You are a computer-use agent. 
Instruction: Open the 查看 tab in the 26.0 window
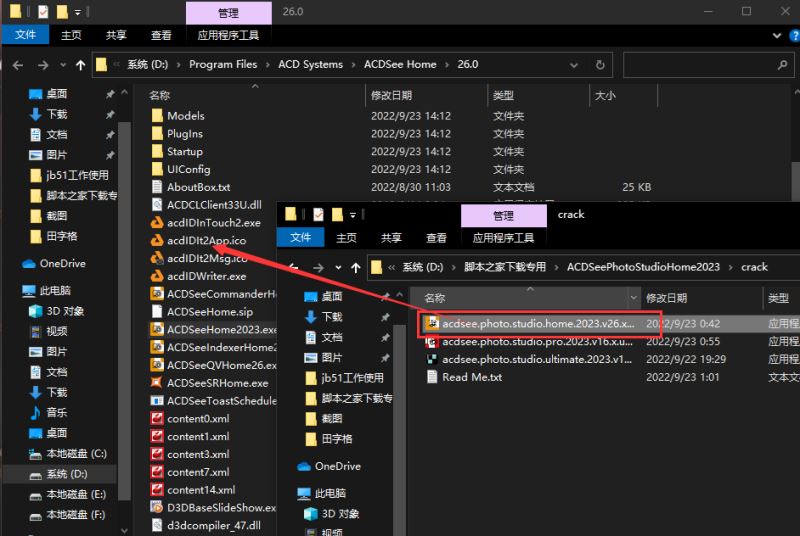(x=161, y=35)
